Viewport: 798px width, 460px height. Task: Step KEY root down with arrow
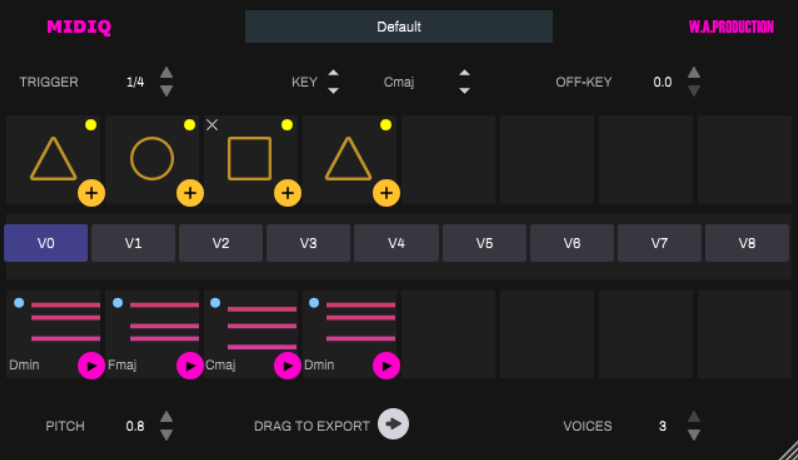pos(333,91)
